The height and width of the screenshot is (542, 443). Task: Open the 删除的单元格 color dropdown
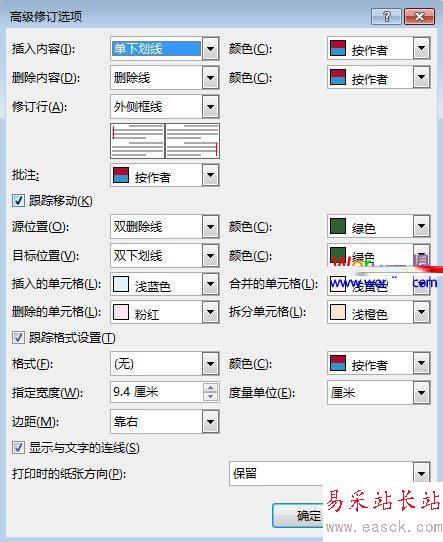pyautogui.click(x=210, y=312)
